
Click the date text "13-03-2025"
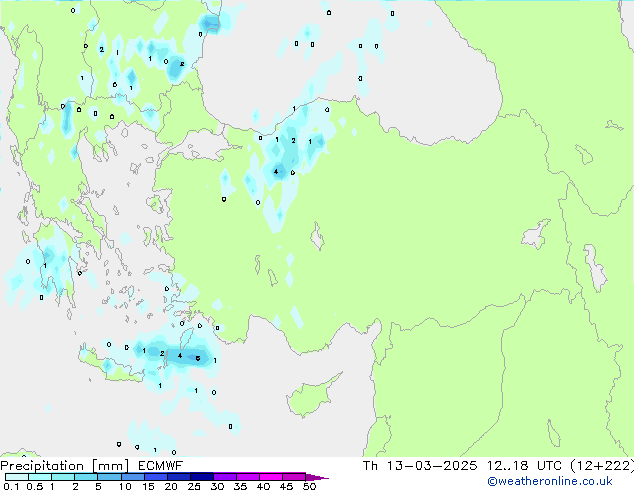pyautogui.click(x=432, y=466)
